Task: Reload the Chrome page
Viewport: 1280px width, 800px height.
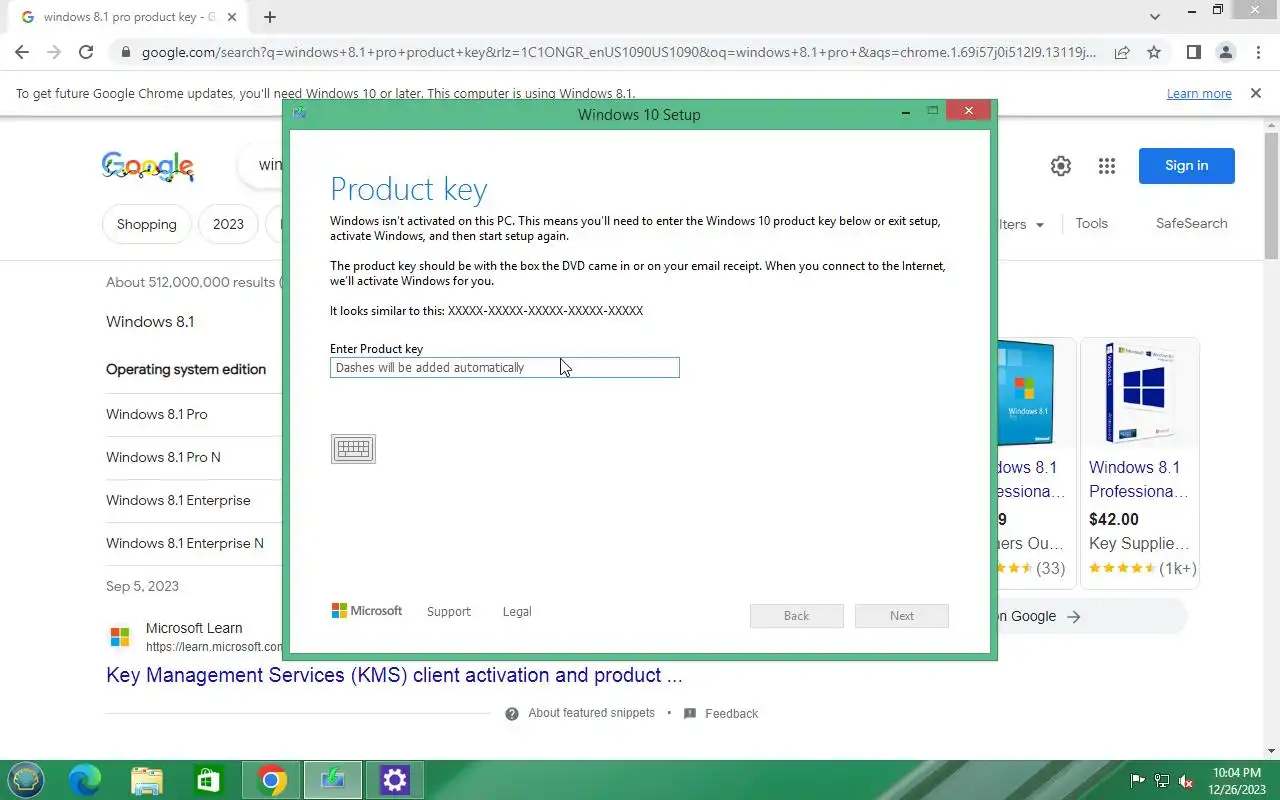Action: [86, 52]
